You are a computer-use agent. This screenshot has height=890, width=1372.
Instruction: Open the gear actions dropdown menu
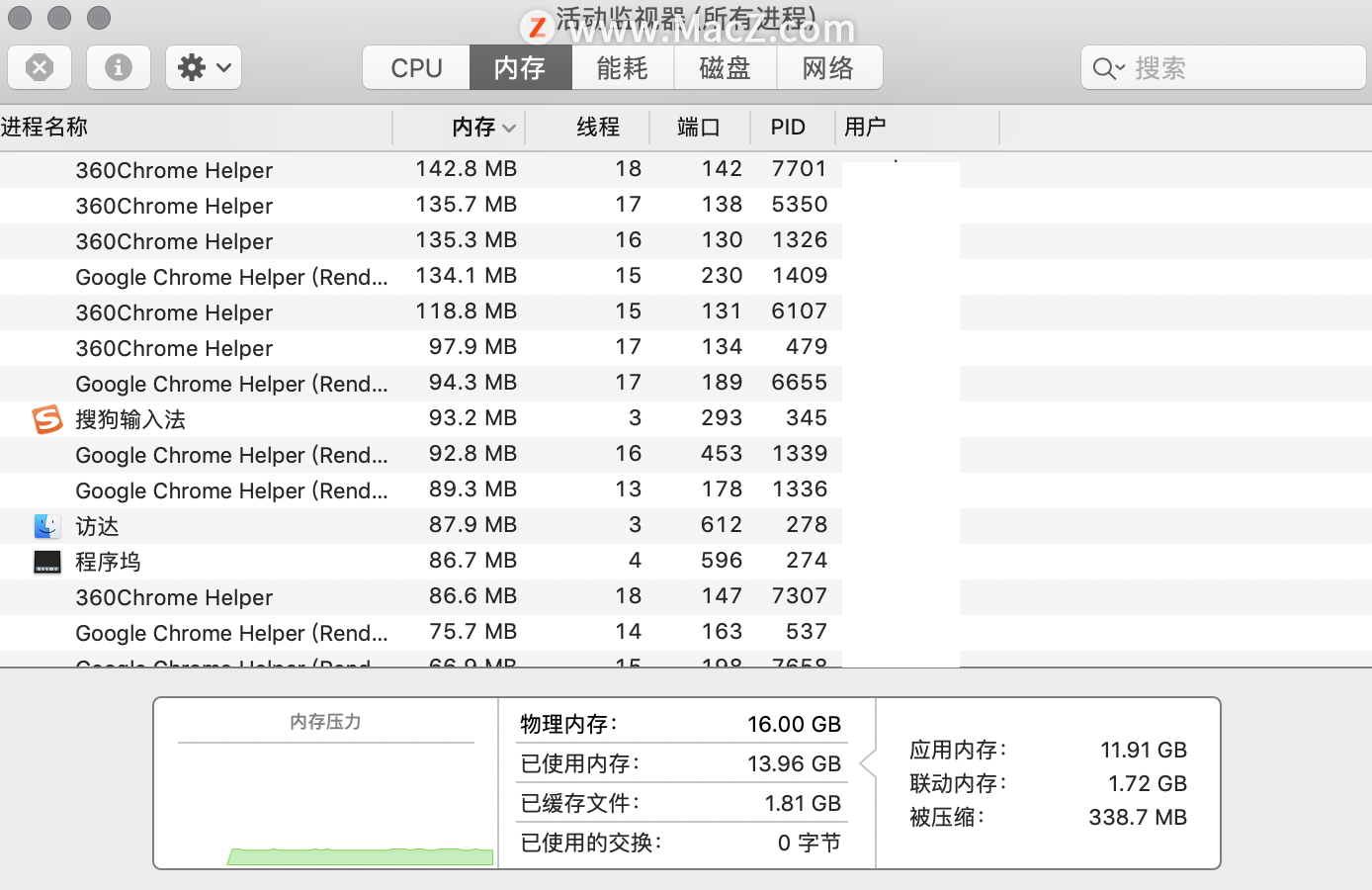pyautogui.click(x=204, y=67)
